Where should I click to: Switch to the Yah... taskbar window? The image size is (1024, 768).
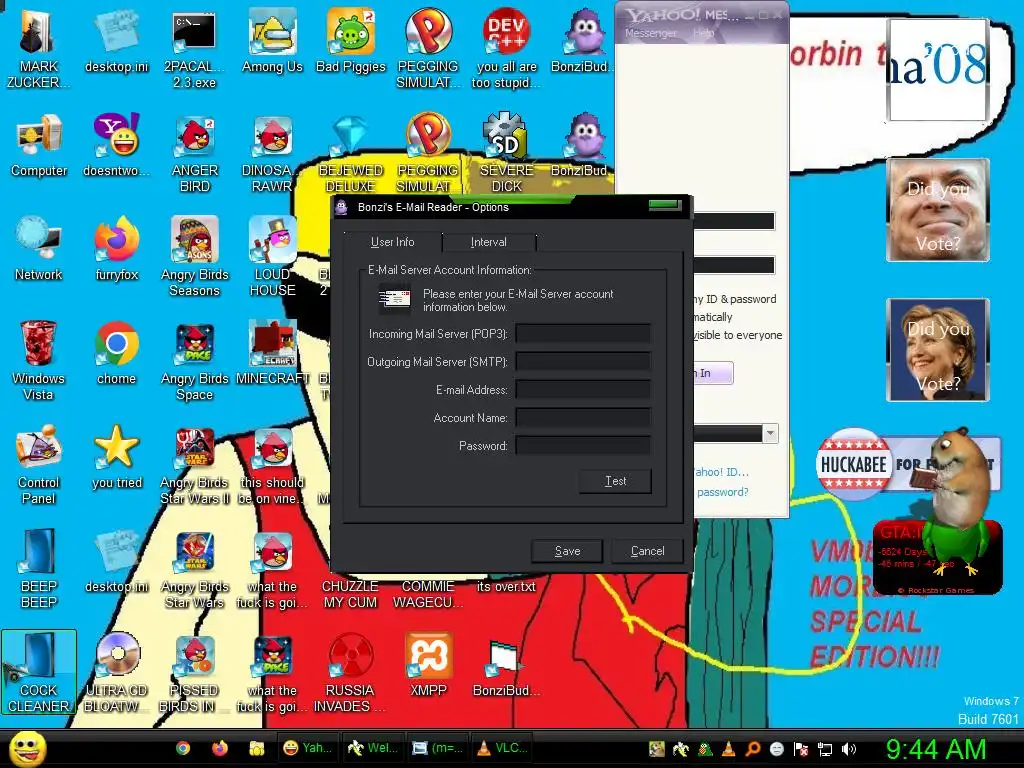(x=308, y=748)
